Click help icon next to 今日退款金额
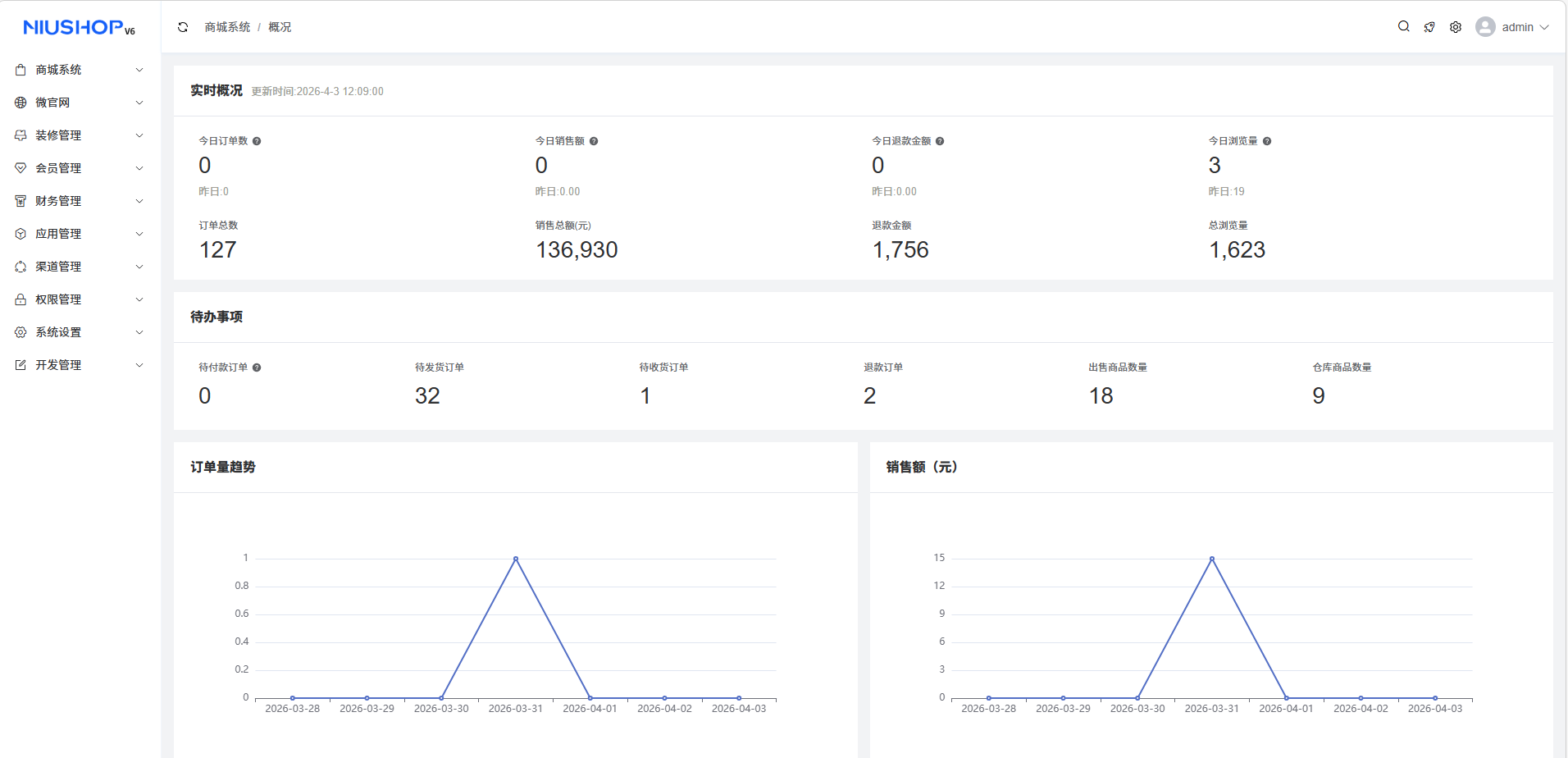The width and height of the screenshot is (1568, 758). 940,141
